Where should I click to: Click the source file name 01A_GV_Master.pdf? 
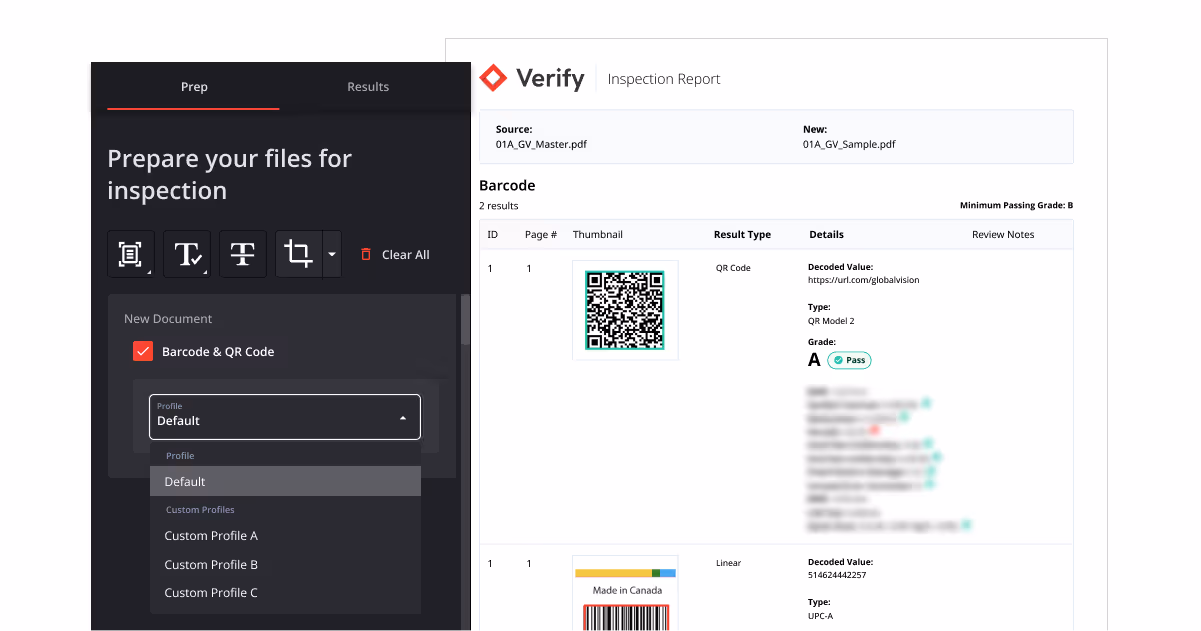(541, 144)
